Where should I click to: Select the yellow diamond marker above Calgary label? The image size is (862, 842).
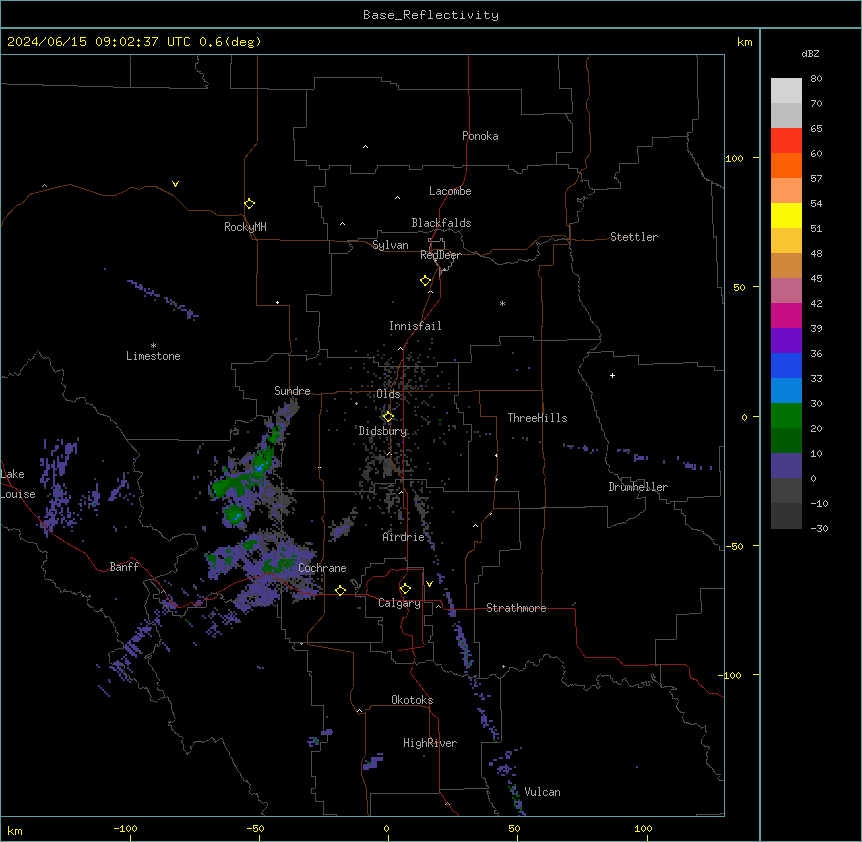coord(405,589)
